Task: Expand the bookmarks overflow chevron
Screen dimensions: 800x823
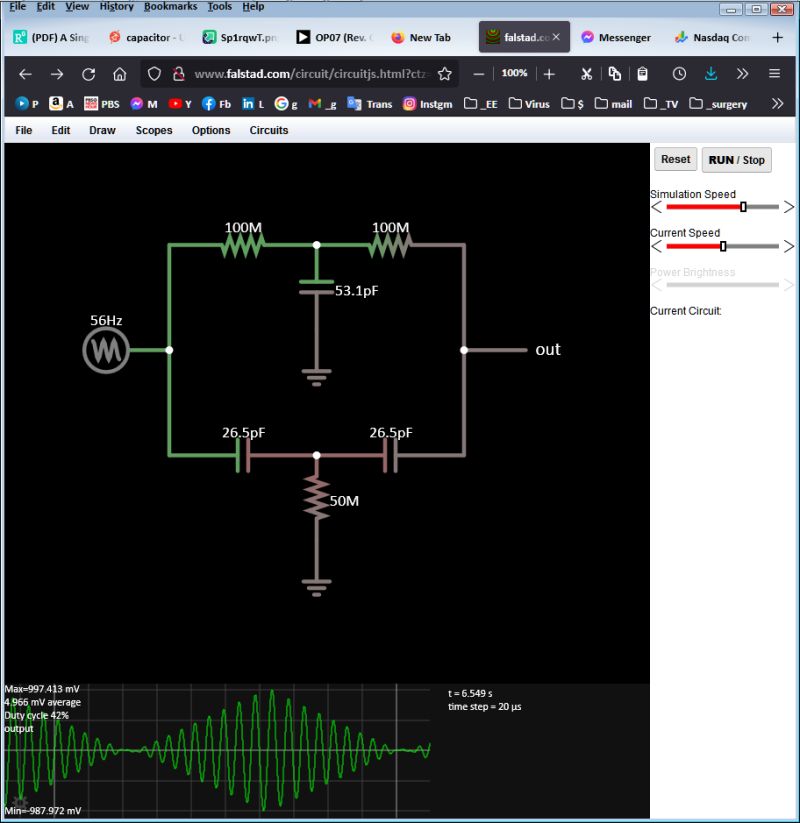Action: (x=778, y=103)
